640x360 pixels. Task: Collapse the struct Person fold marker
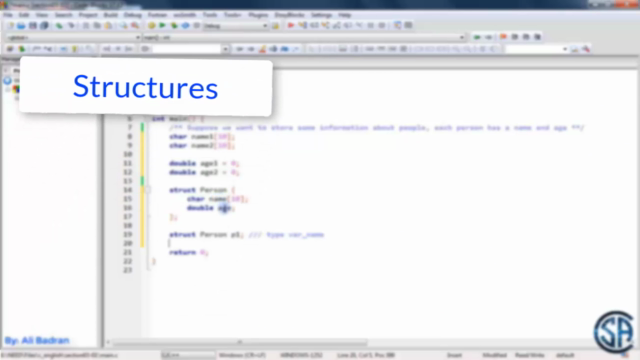148,190
